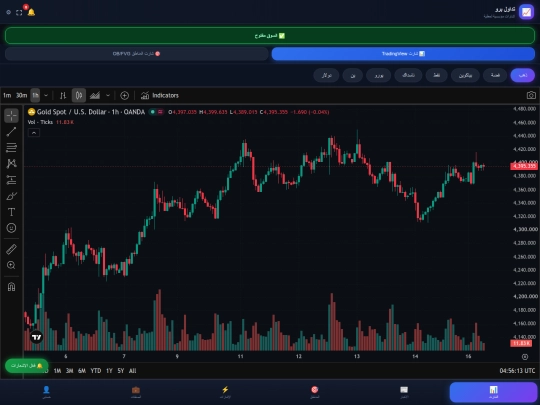Set date range to 1M
Screen dimensions: 540x405
[x=57, y=371]
